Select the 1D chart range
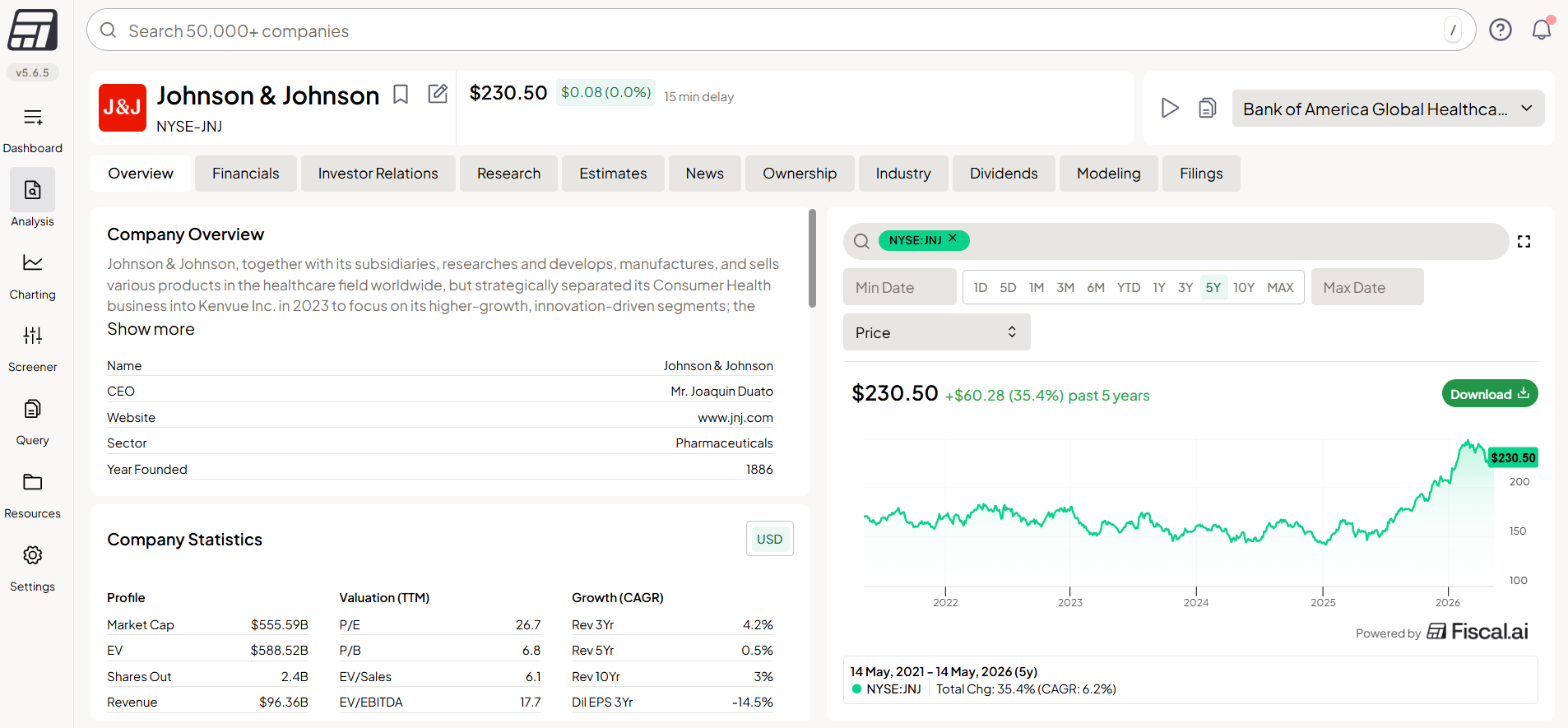 (981, 288)
